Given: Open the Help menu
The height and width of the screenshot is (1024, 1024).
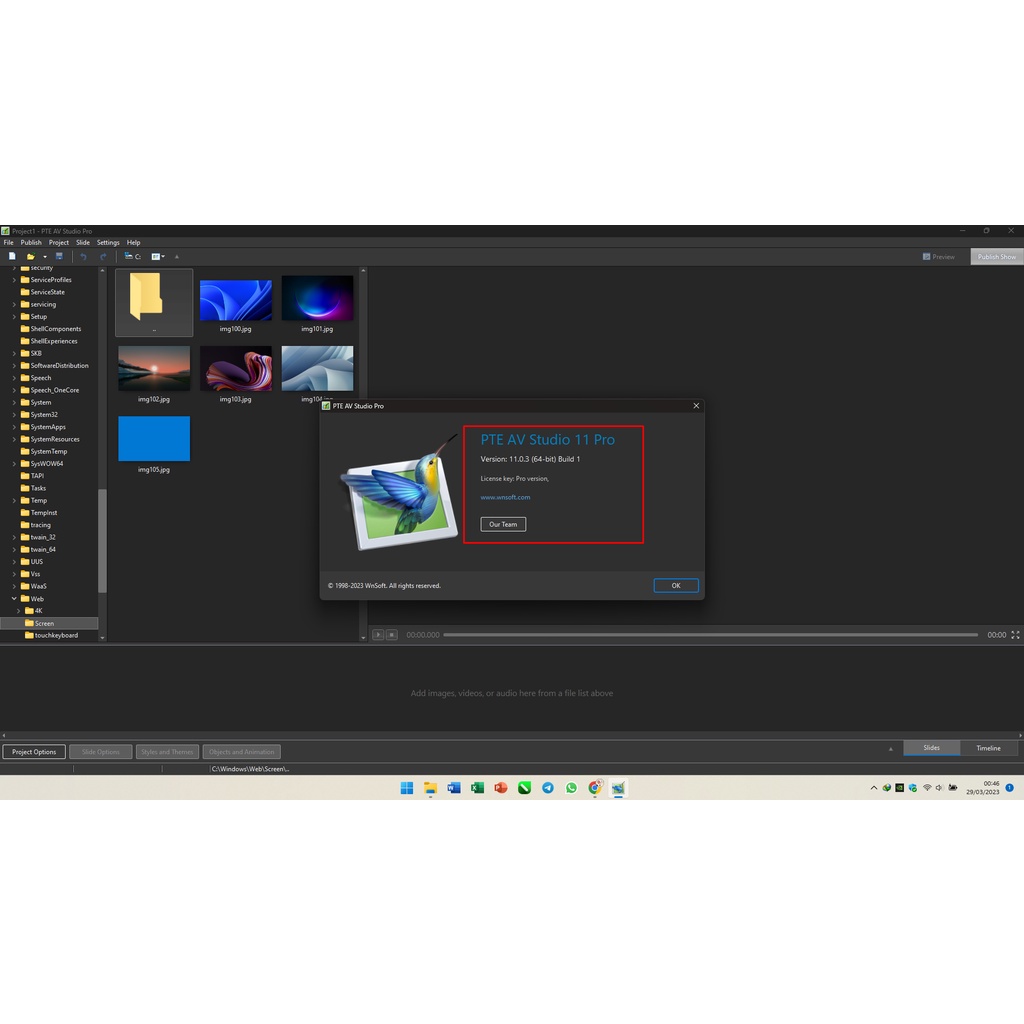Looking at the screenshot, I should coord(134,242).
